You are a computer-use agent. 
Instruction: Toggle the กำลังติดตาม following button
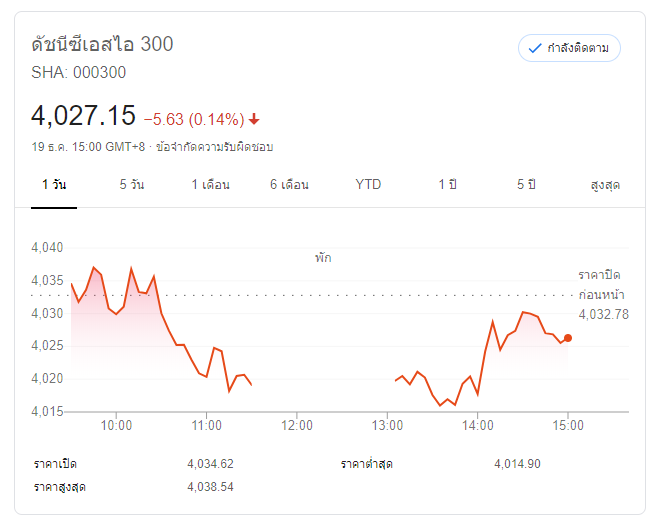click(569, 48)
